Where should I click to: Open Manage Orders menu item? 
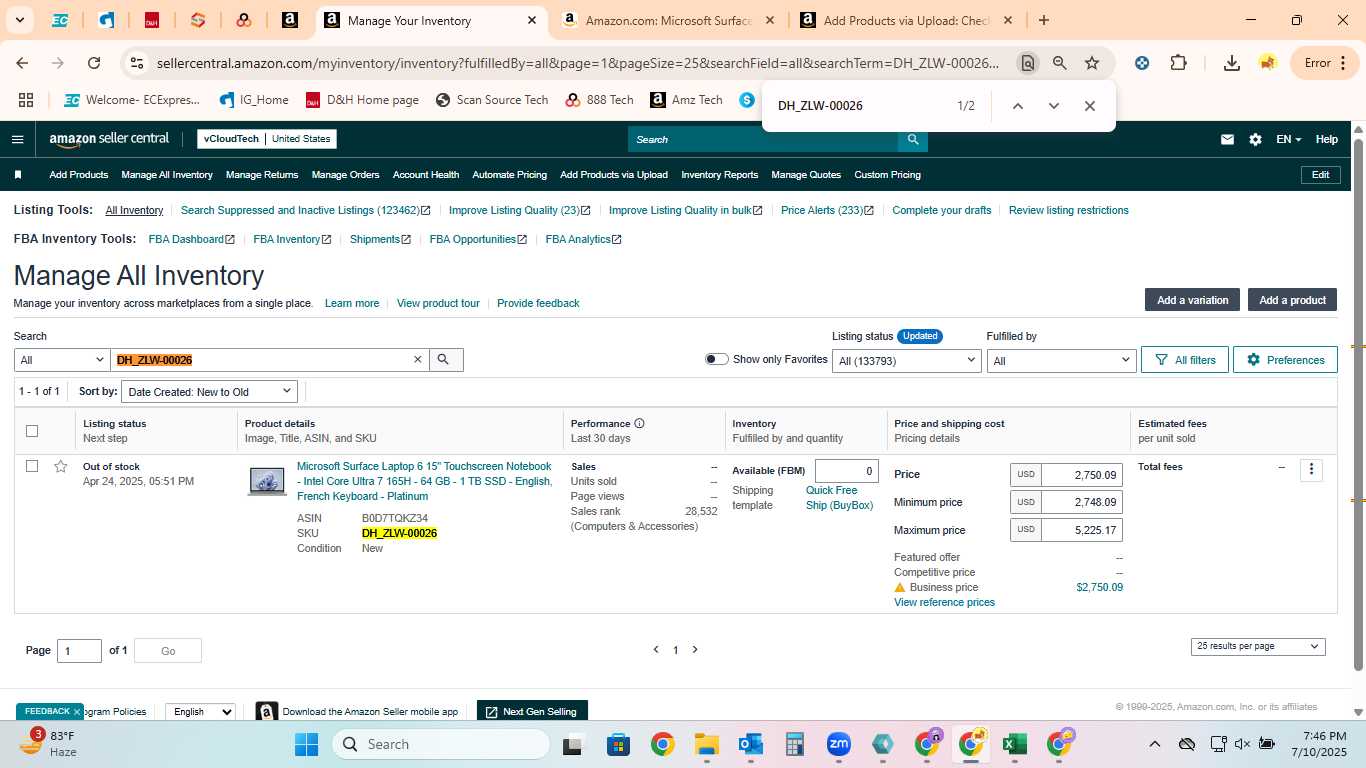coord(345,174)
